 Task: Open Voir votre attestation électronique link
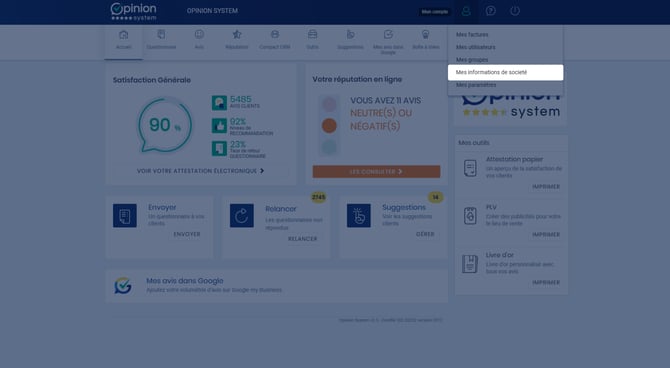pyautogui.click(x=200, y=171)
